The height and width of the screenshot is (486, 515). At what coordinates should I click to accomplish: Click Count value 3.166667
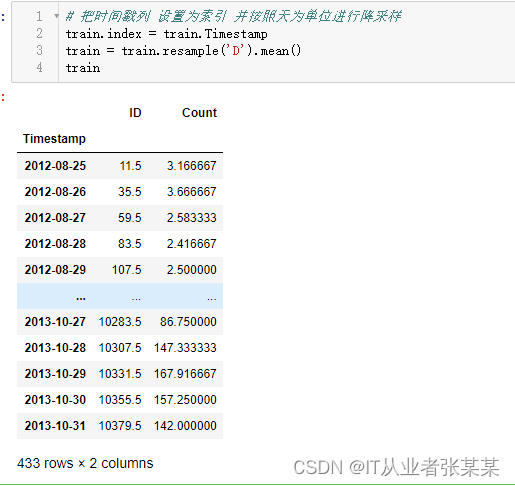pos(192,166)
